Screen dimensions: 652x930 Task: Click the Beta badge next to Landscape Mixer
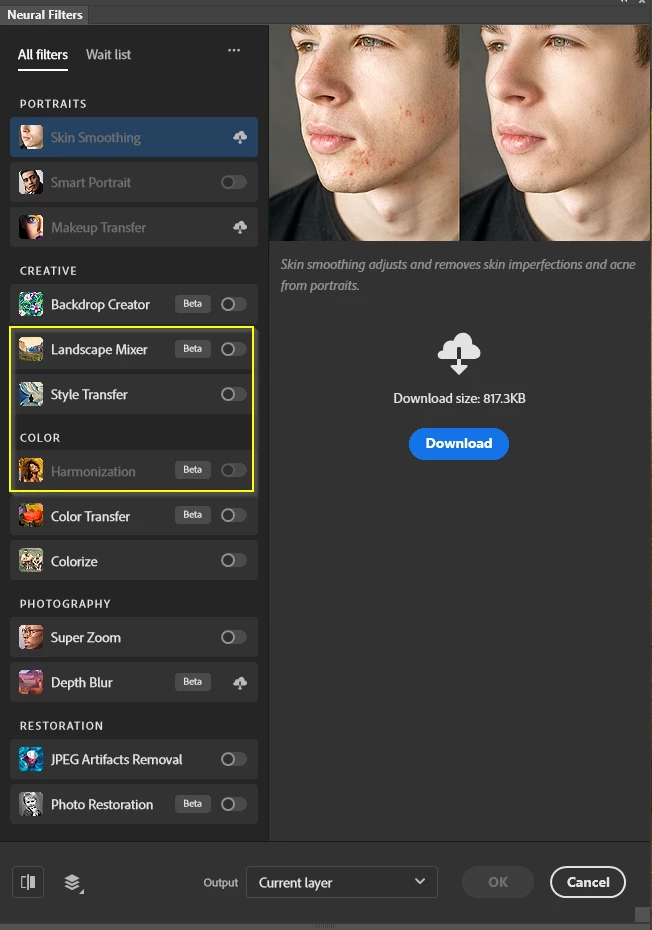pos(192,349)
